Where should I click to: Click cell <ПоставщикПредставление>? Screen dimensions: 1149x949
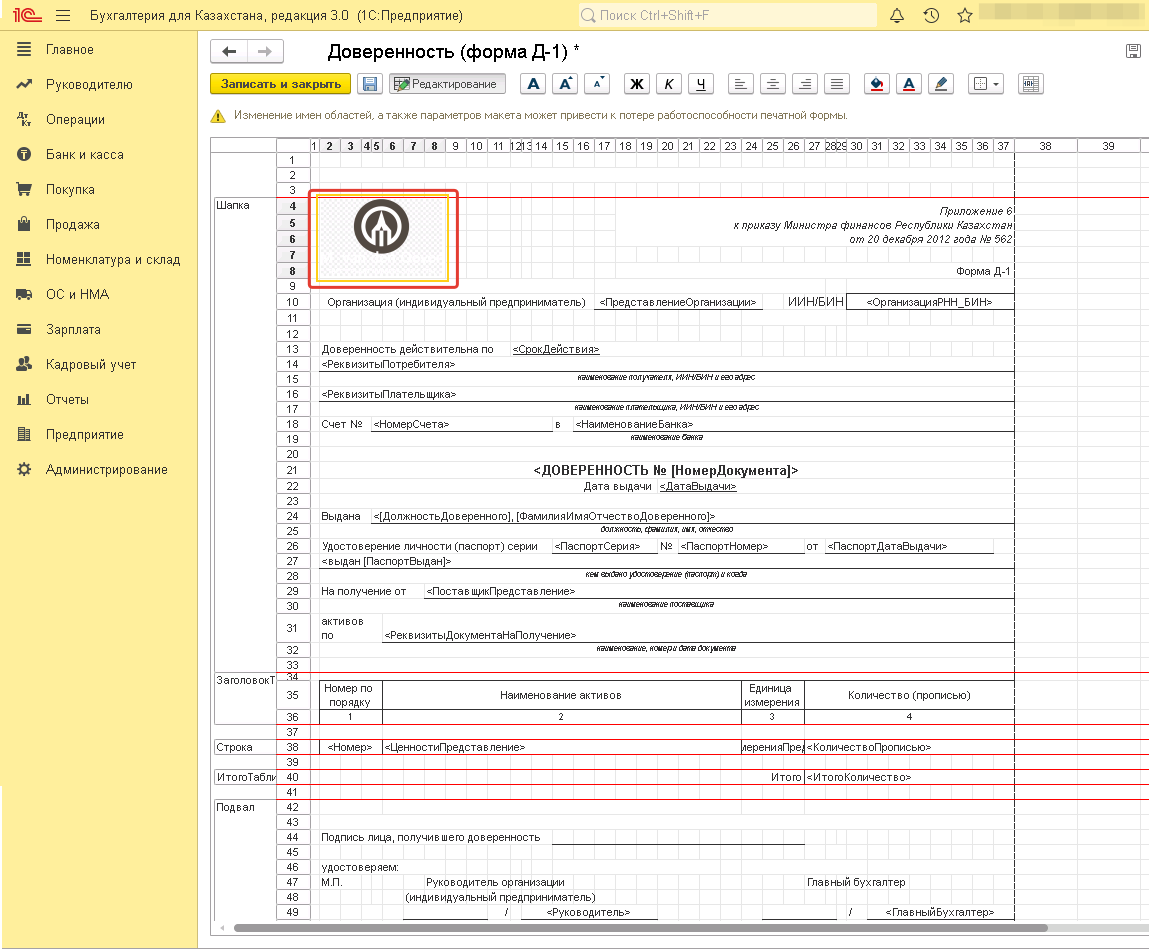click(x=720, y=591)
